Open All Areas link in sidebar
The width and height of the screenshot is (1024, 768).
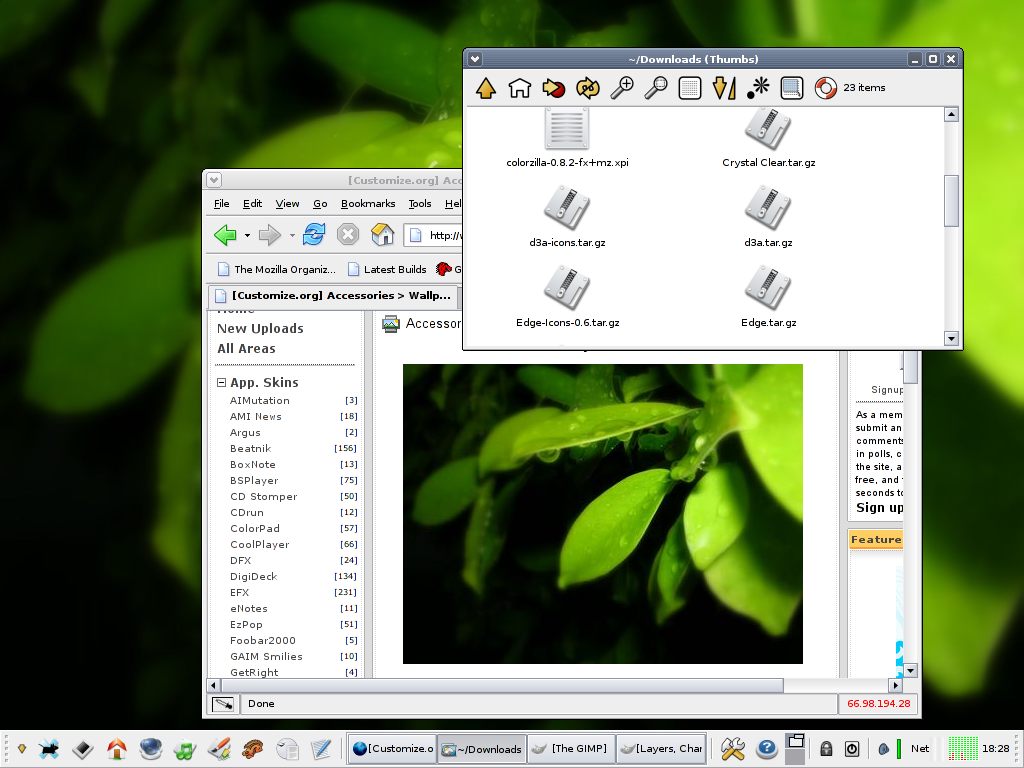pos(246,349)
